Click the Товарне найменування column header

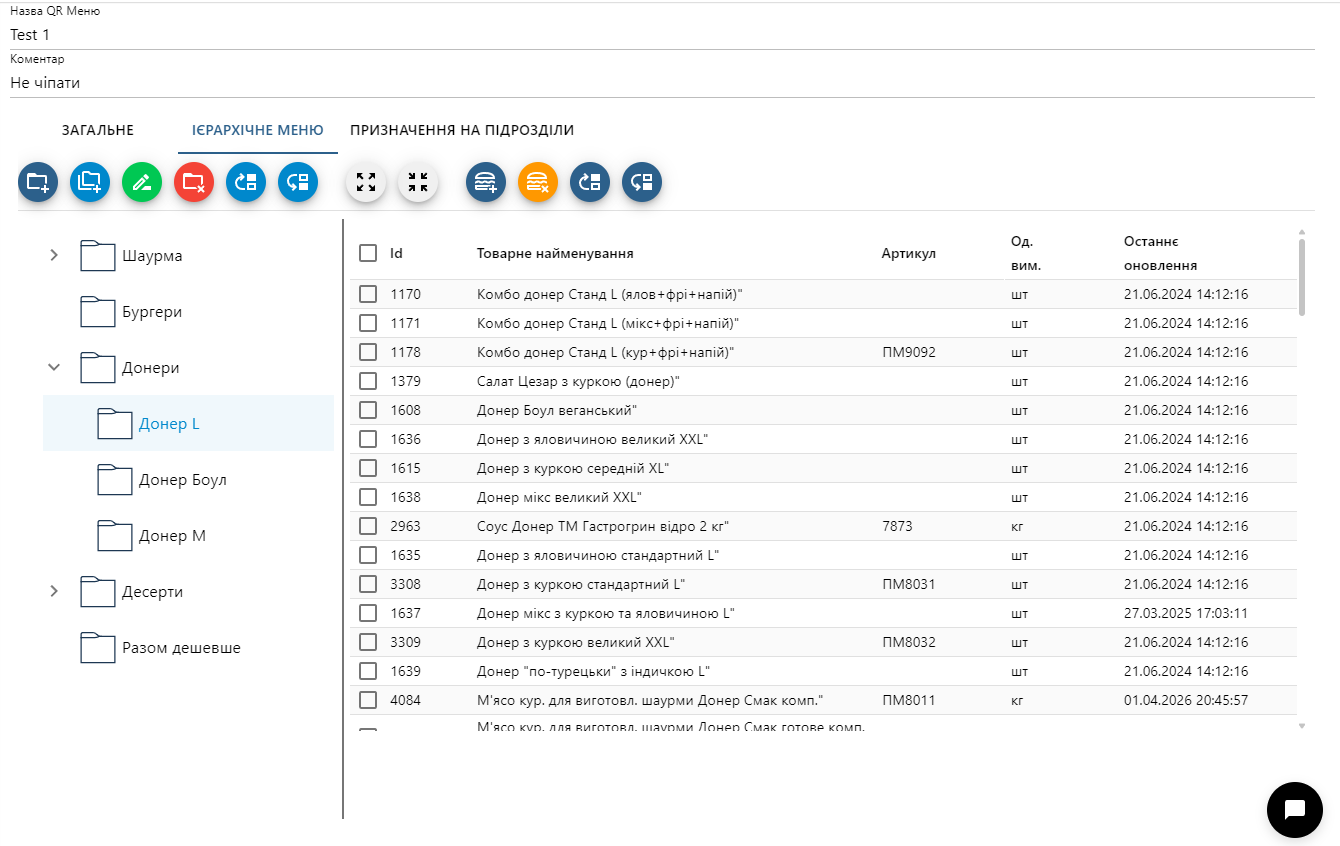point(555,254)
